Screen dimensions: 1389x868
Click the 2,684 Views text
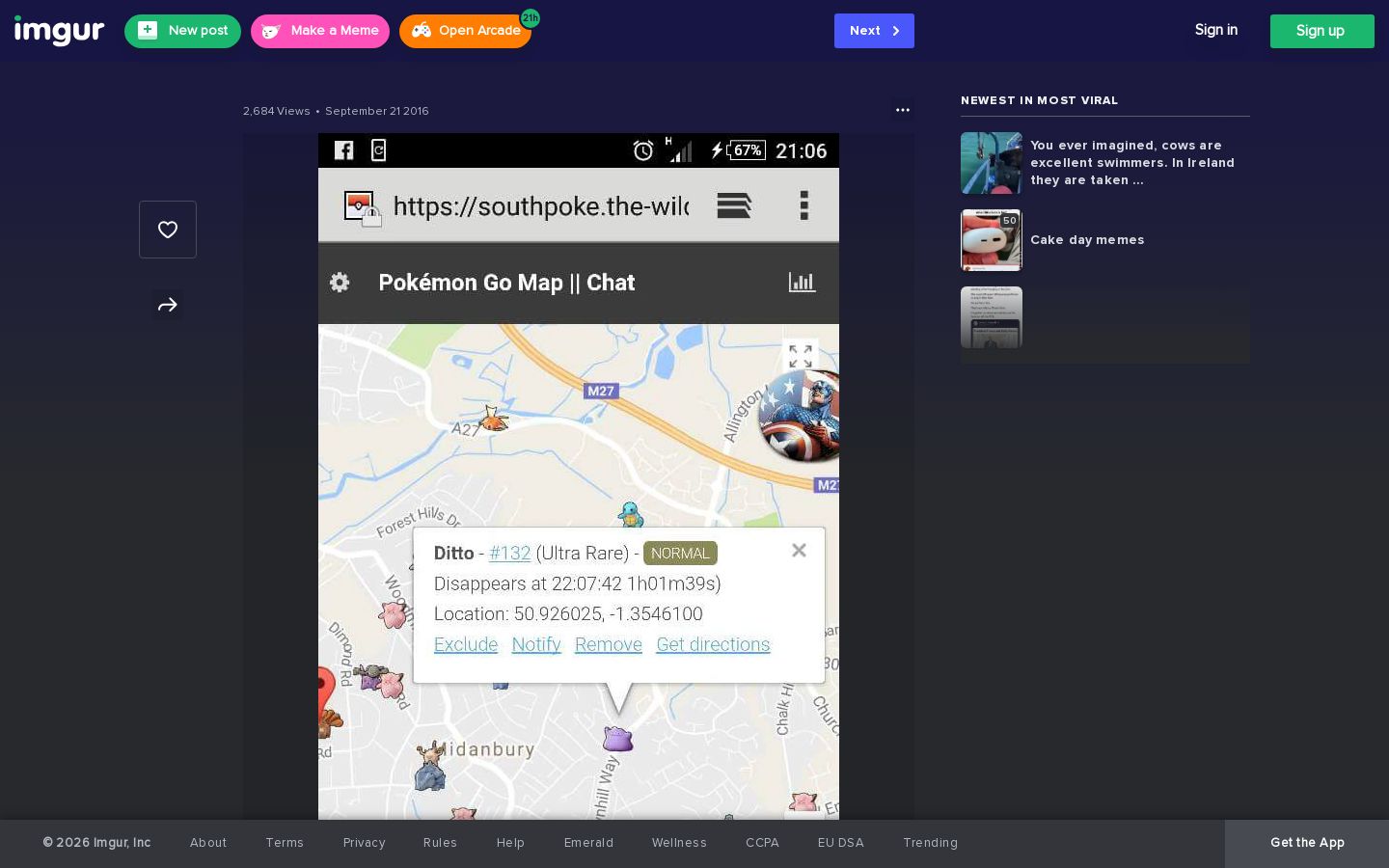(x=277, y=111)
